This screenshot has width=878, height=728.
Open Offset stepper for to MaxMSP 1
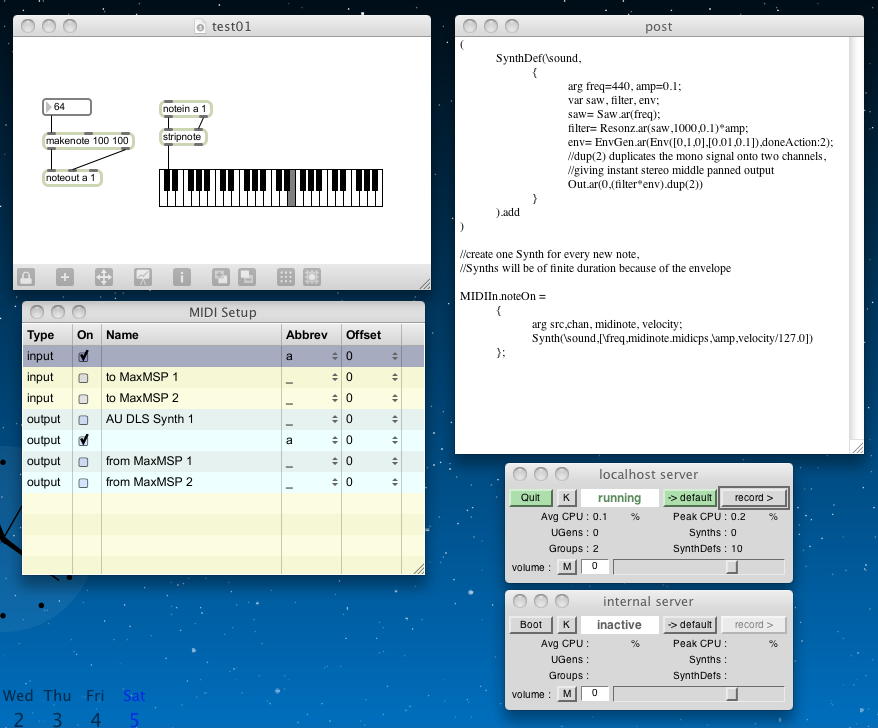click(395, 377)
